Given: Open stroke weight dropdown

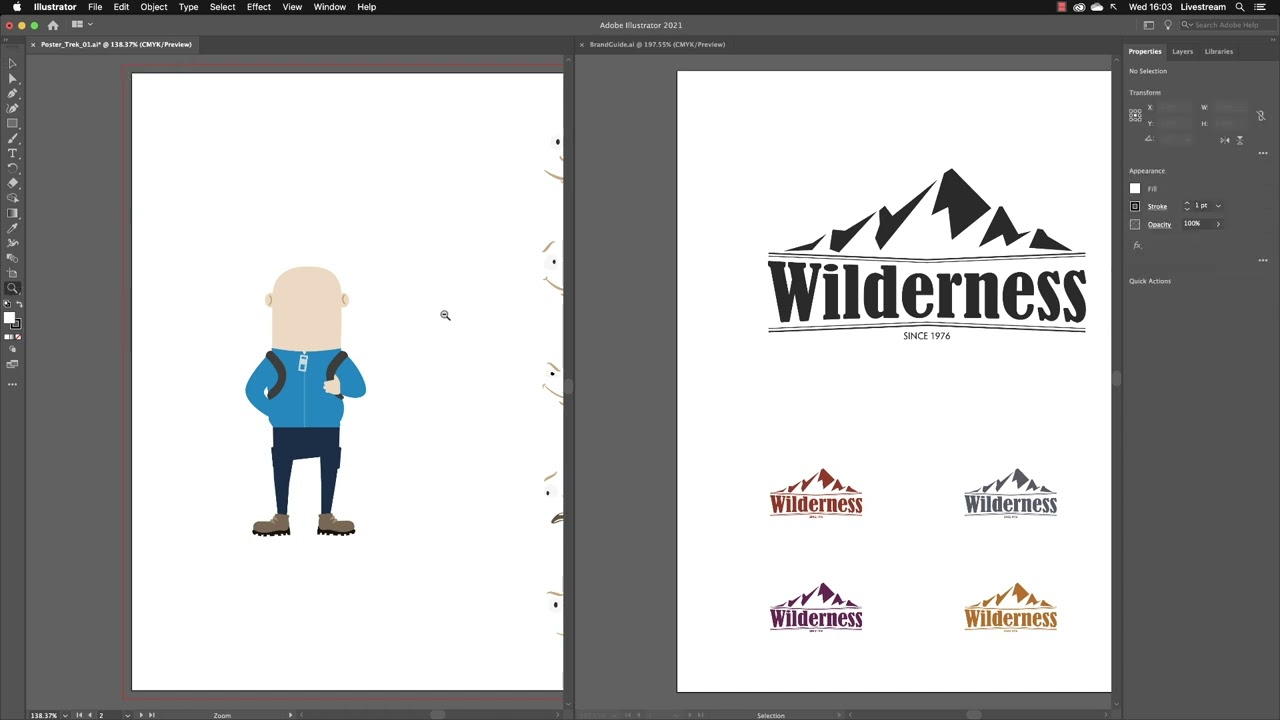Looking at the screenshot, I should (x=1218, y=206).
